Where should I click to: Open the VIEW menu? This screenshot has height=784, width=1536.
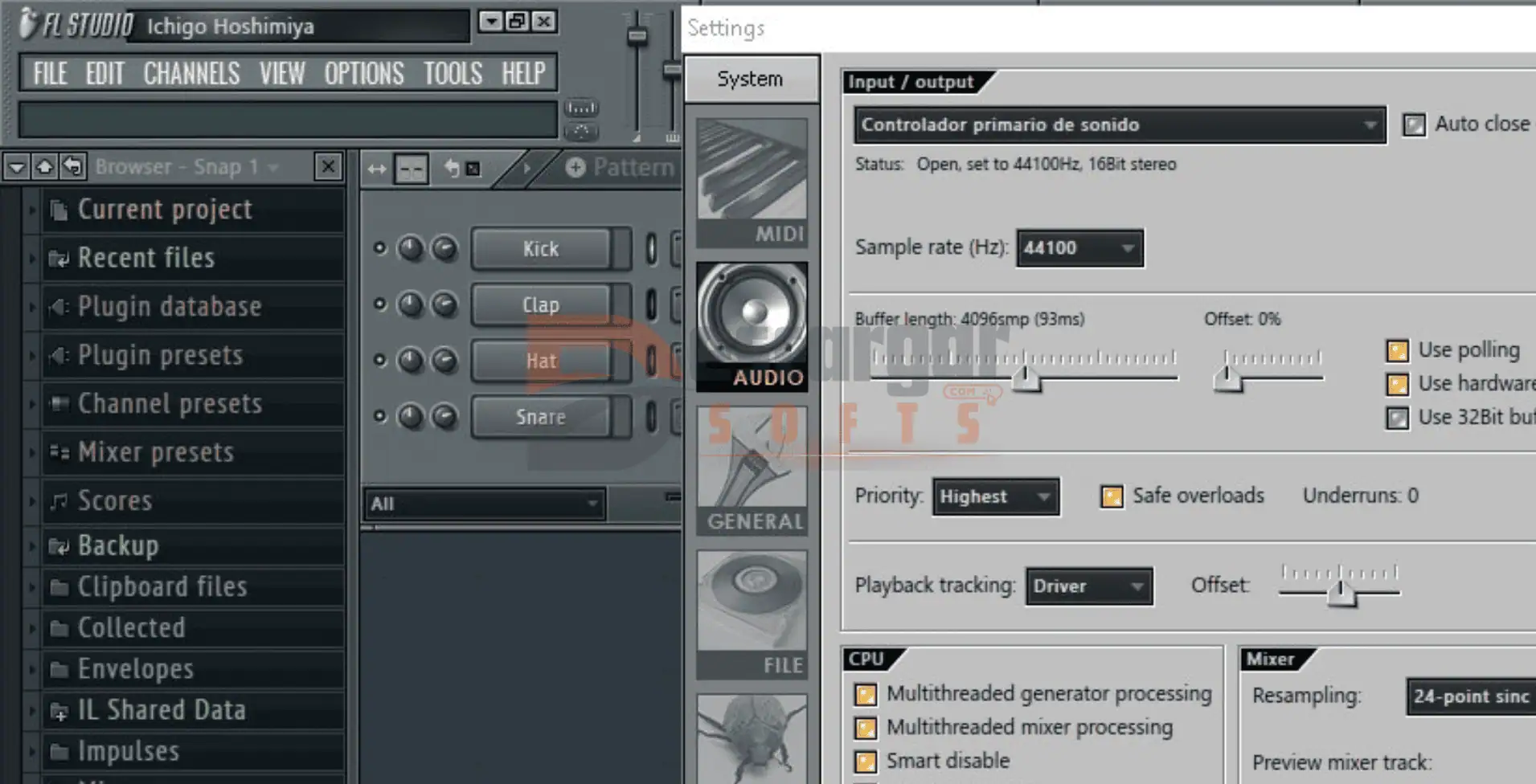[282, 74]
